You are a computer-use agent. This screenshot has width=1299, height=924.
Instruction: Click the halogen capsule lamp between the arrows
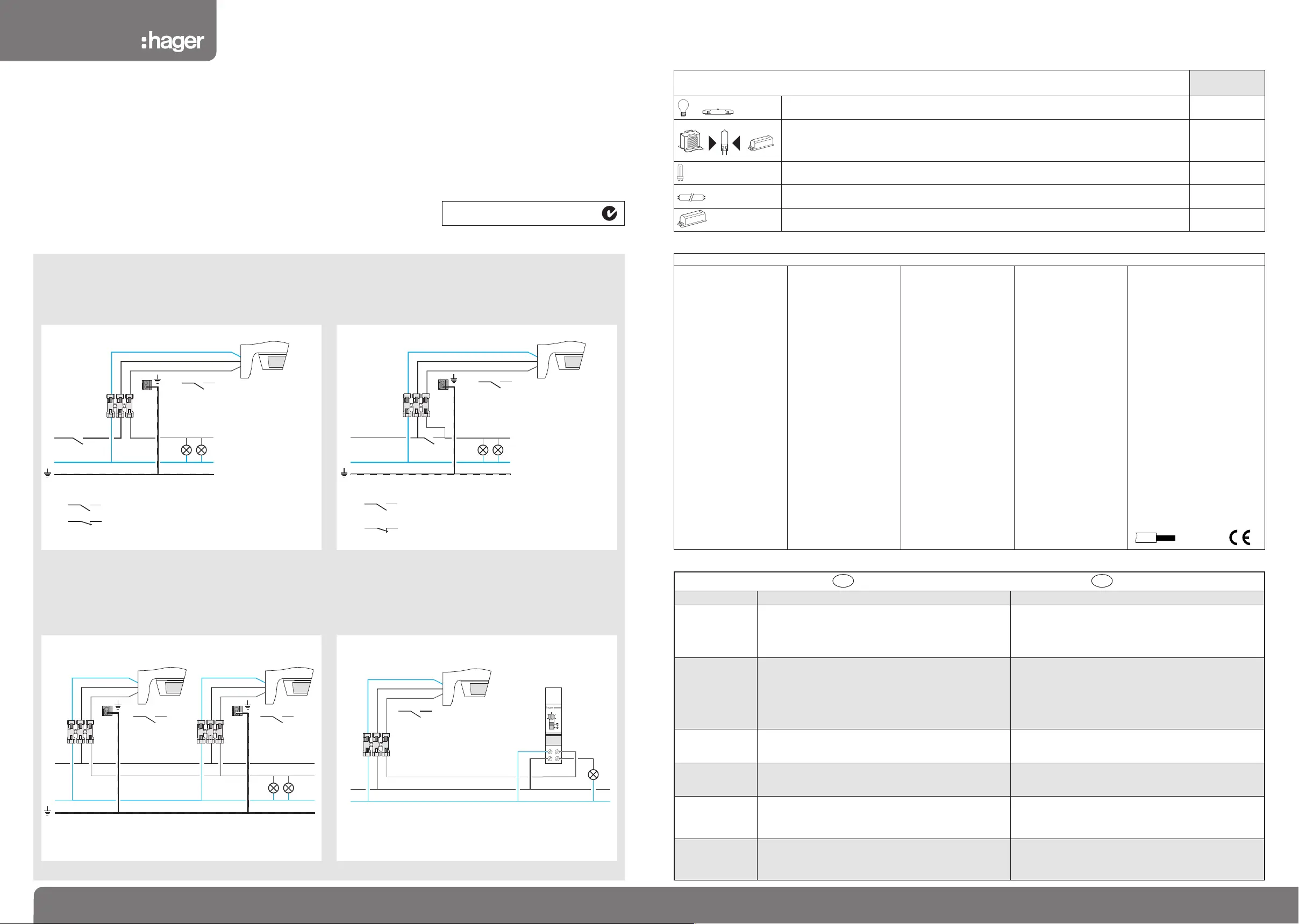click(724, 142)
